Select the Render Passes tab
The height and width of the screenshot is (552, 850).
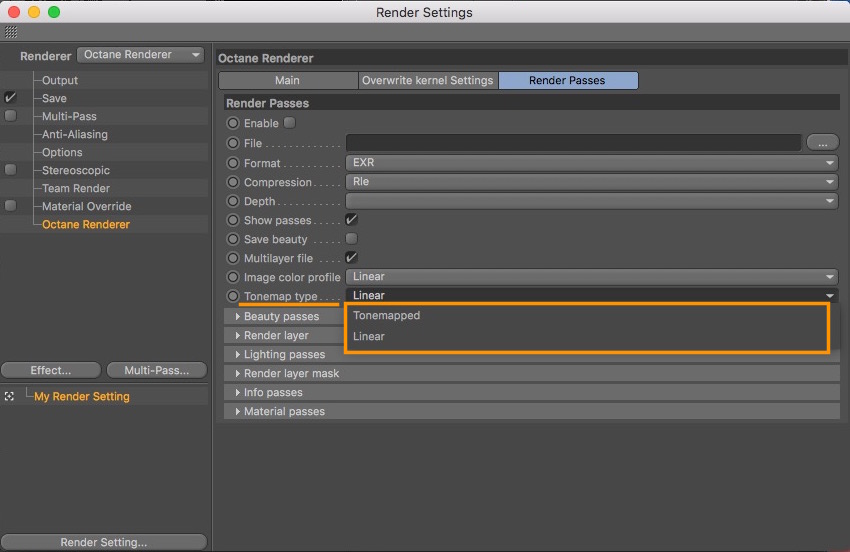(x=568, y=80)
